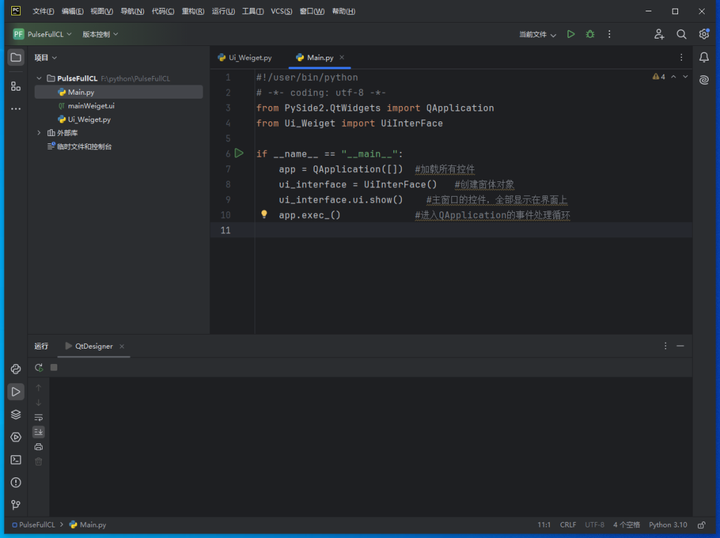Screen dimensions: 720x538
Task: Close the QtDesigner run tab
Action: pos(122,346)
